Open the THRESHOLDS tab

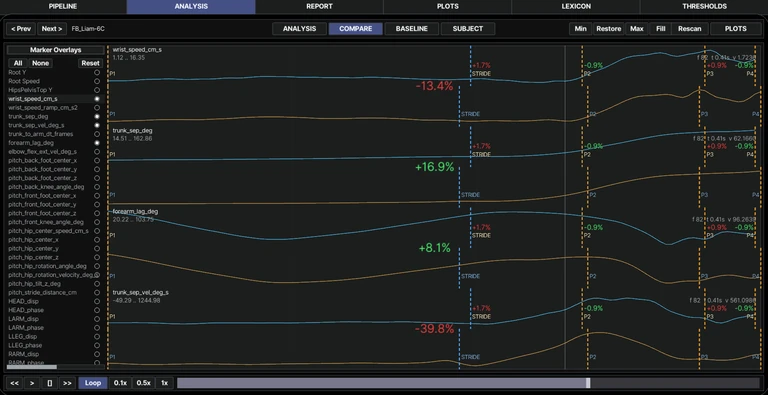704,6
